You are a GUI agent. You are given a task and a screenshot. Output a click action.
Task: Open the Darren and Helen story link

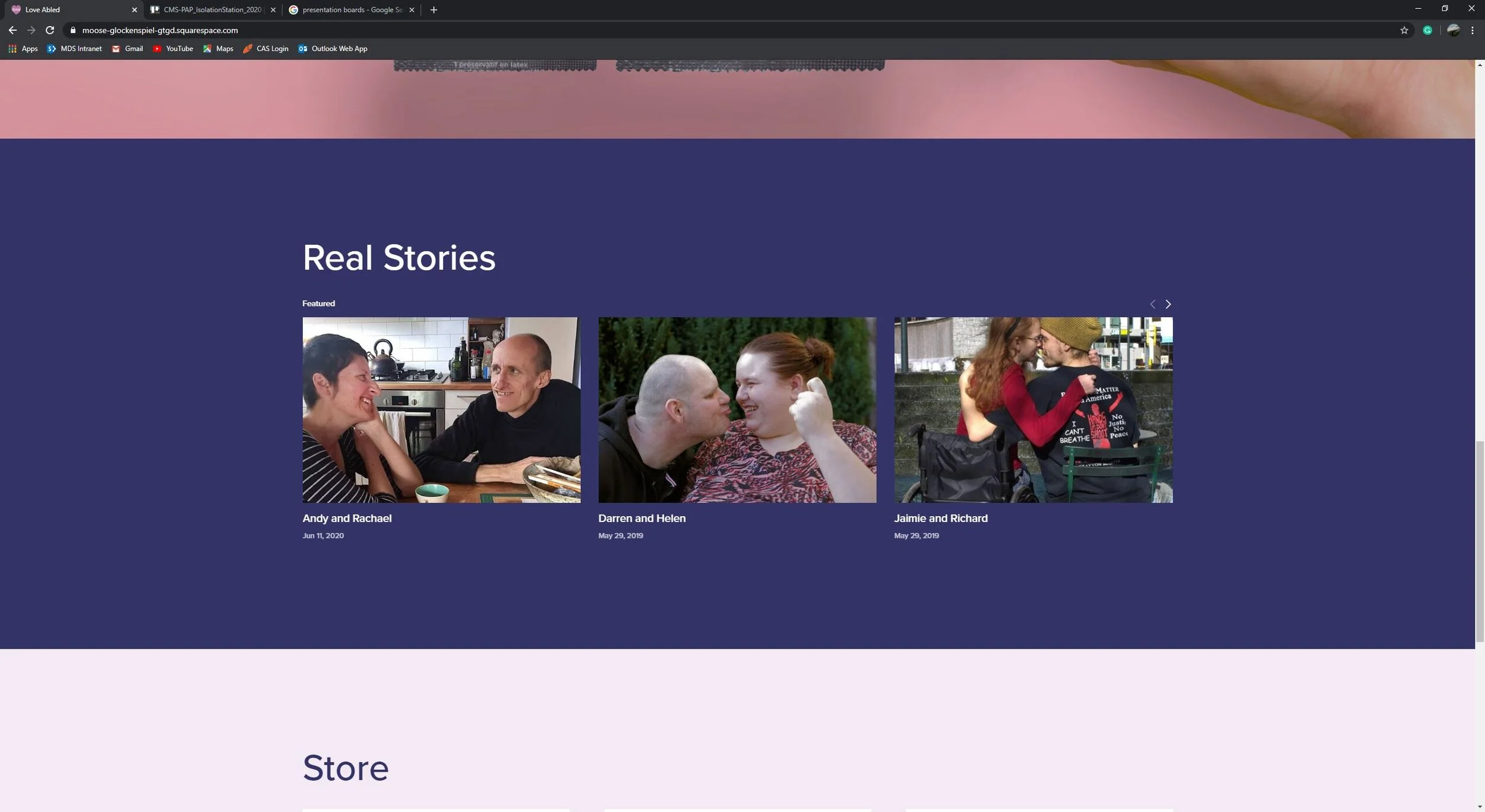coord(642,518)
